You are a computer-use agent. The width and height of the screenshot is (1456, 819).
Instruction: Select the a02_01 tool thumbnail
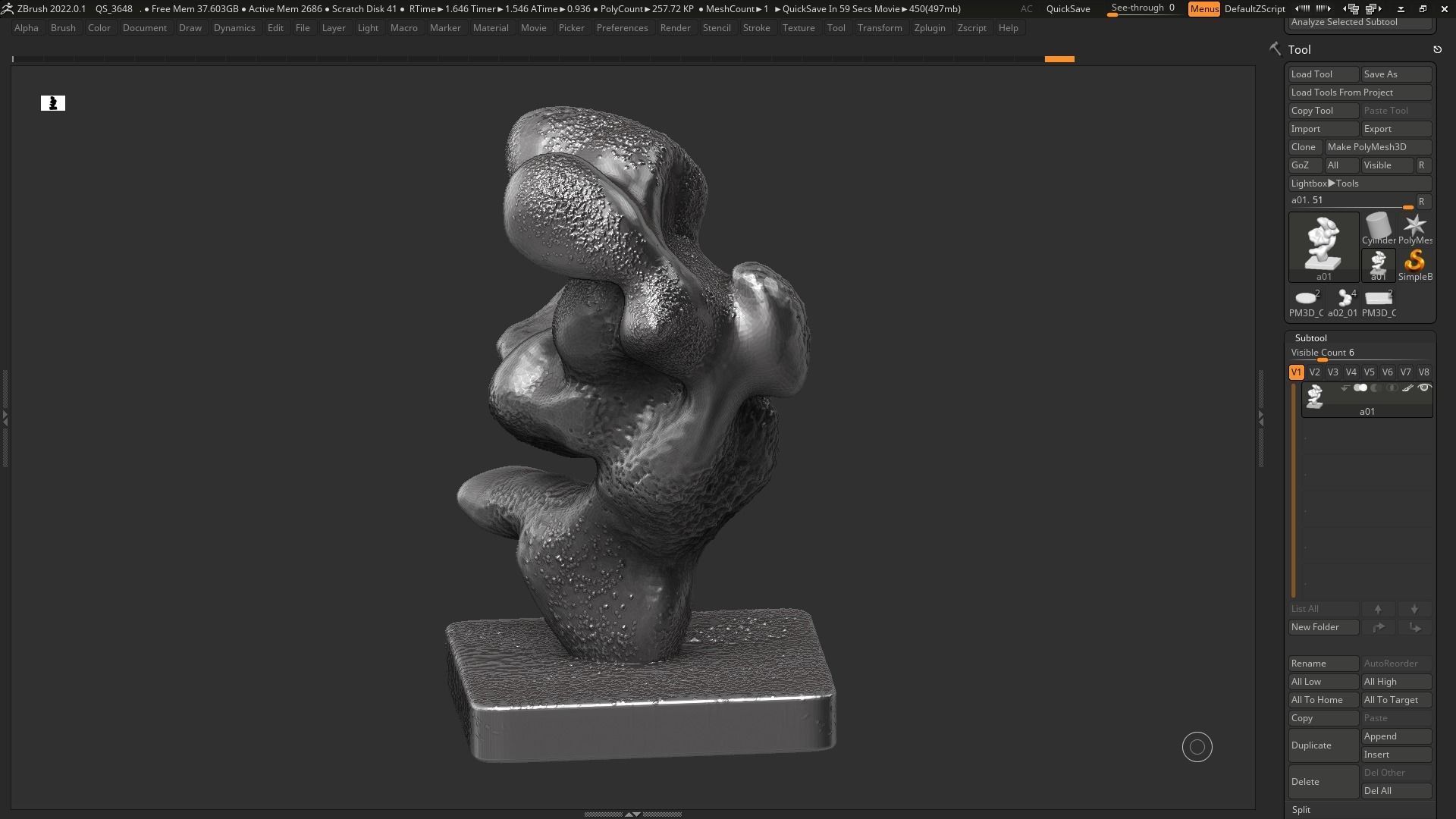(x=1342, y=302)
